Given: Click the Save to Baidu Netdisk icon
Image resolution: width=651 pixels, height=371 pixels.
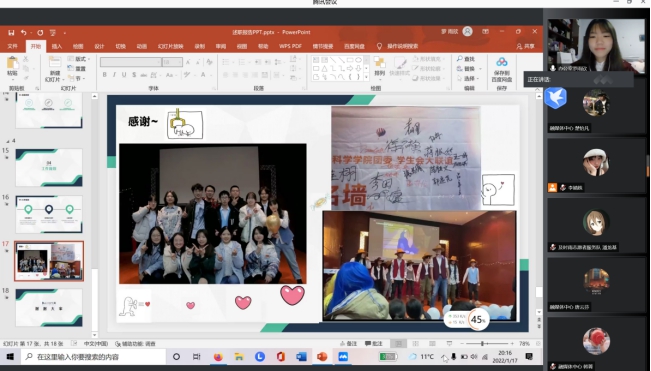Looking at the screenshot, I should tap(502, 62).
